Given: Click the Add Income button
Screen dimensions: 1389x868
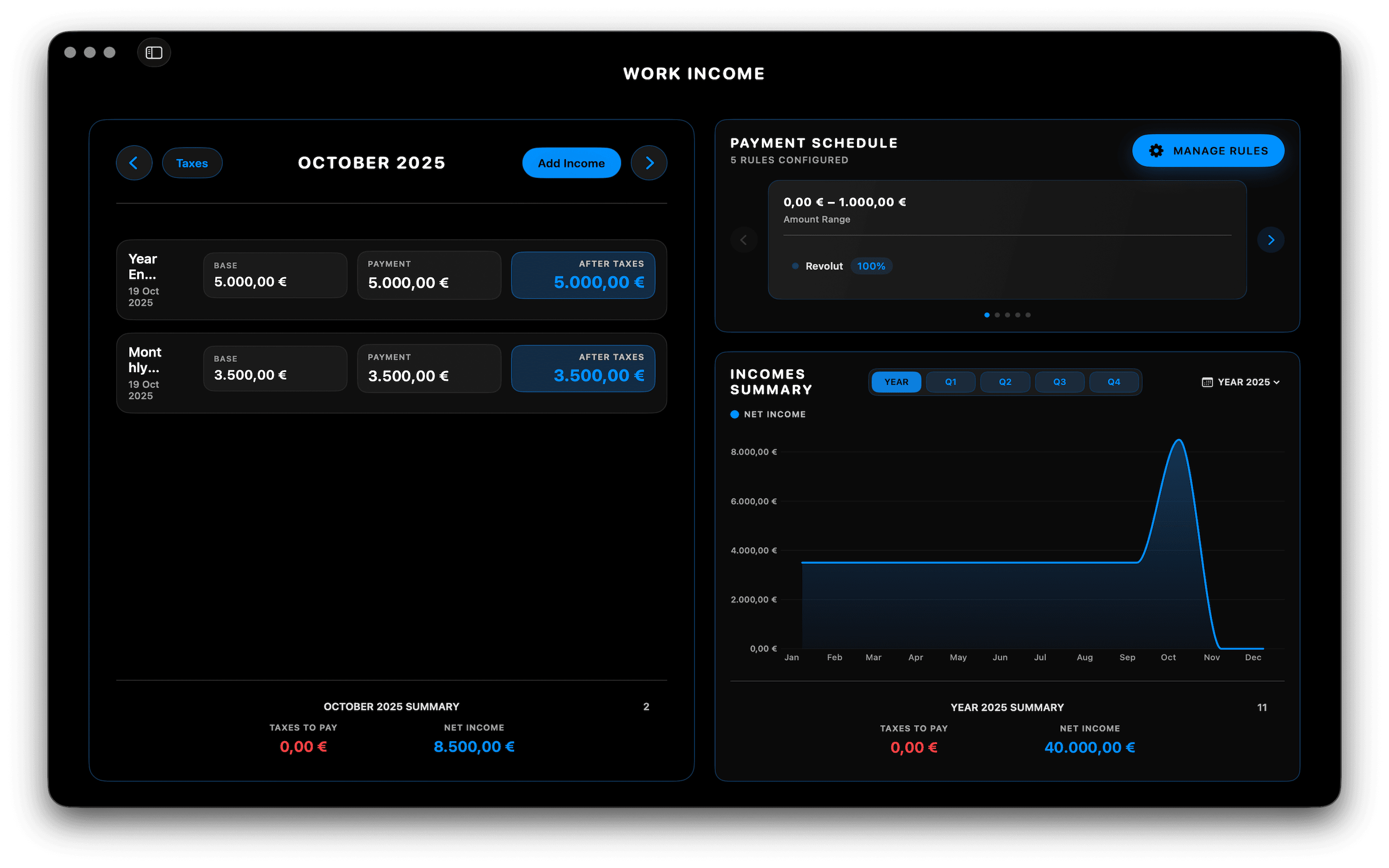Looking at the screenshot, I should coord(571,163).
